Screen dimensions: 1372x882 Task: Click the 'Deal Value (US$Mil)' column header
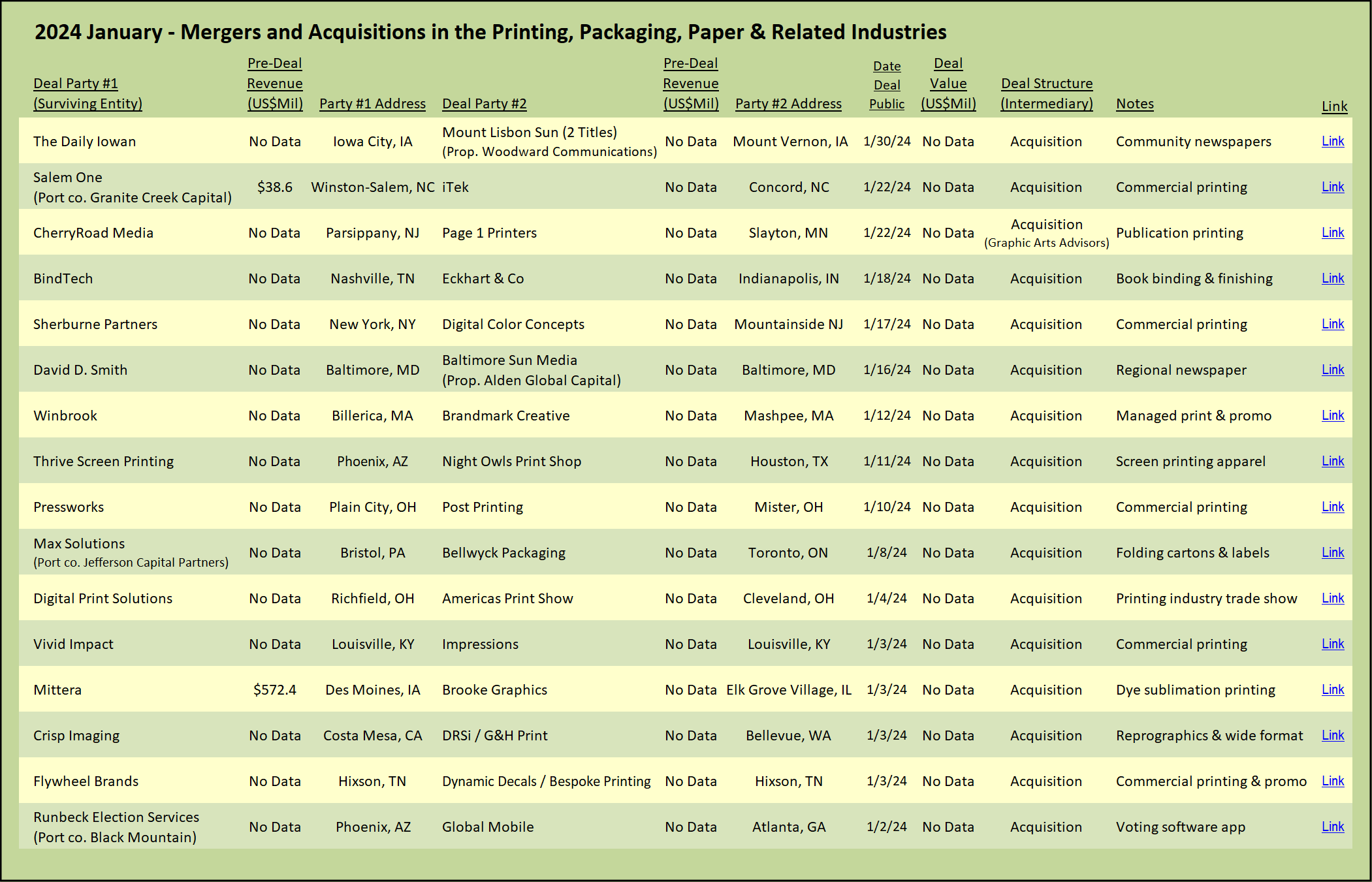tap(948, 84)
